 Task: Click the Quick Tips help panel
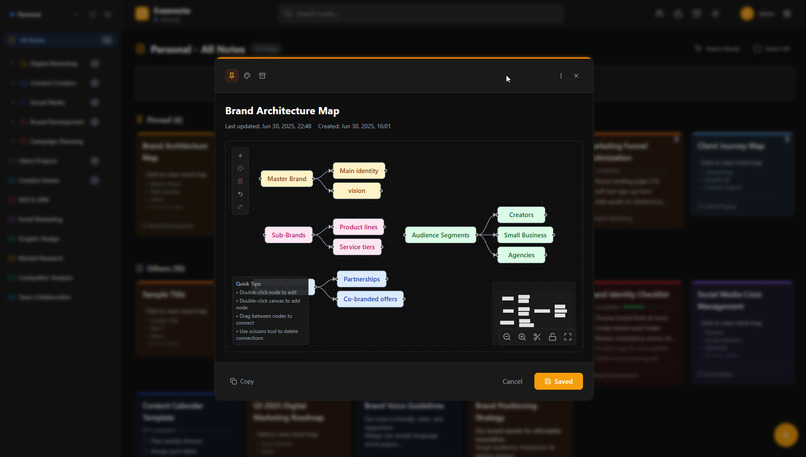[x=270, y=311]
